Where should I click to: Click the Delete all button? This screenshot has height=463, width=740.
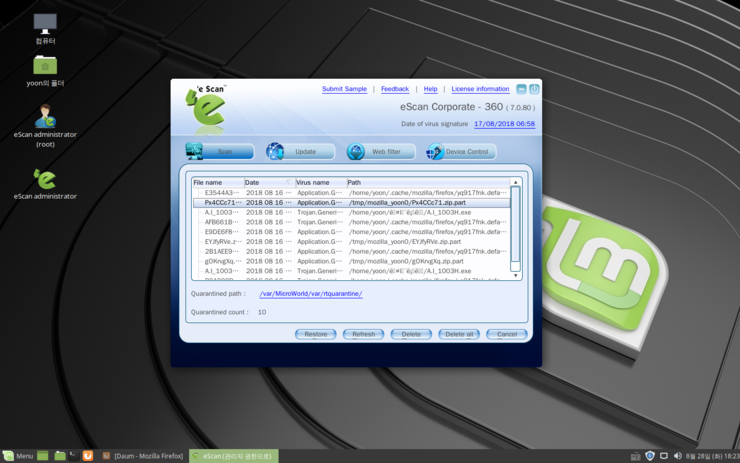coord(459,334)
